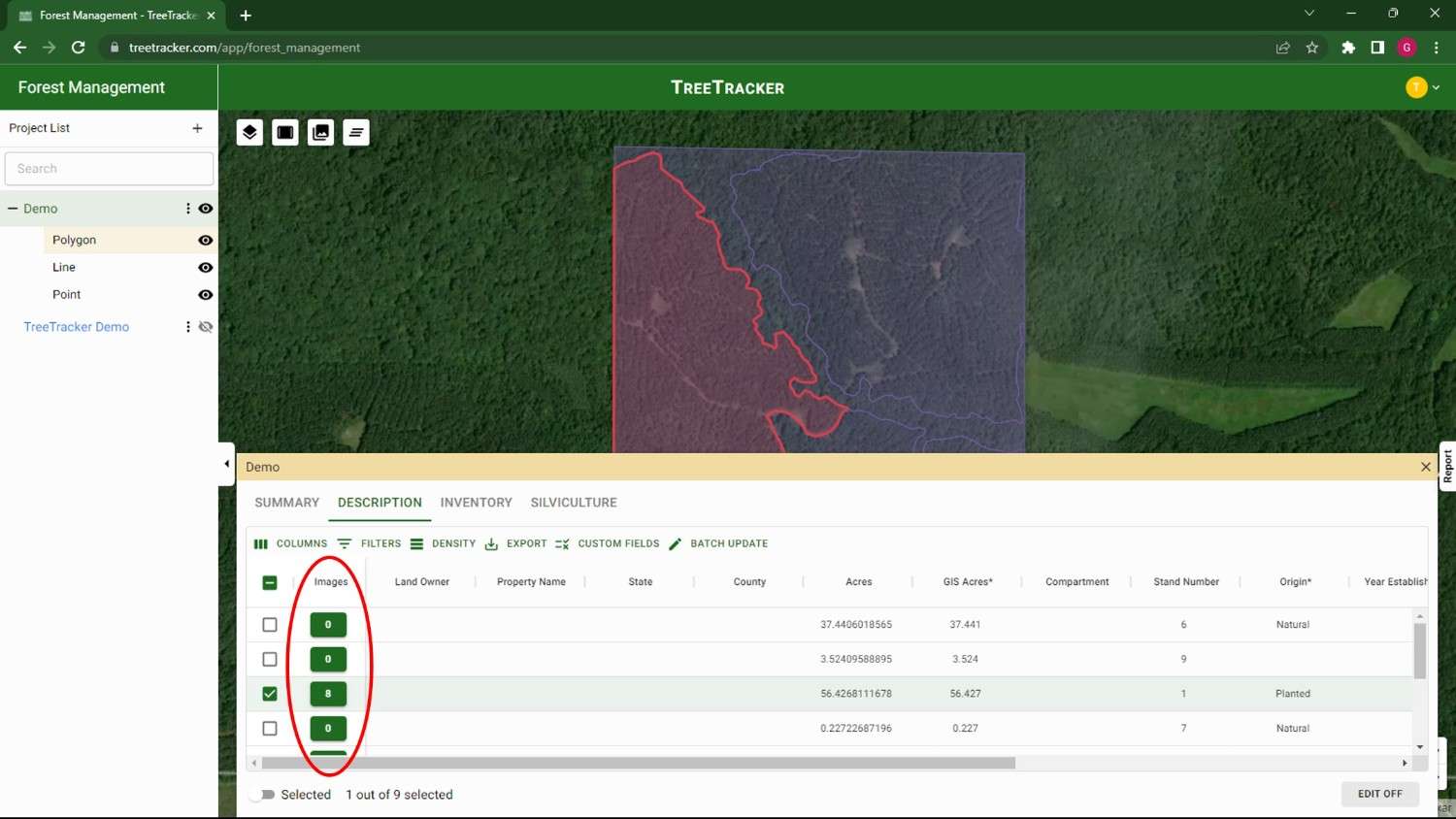Click the black panel icon on map toolbar
Screen dimensions: 1456x819
(285, 132)
